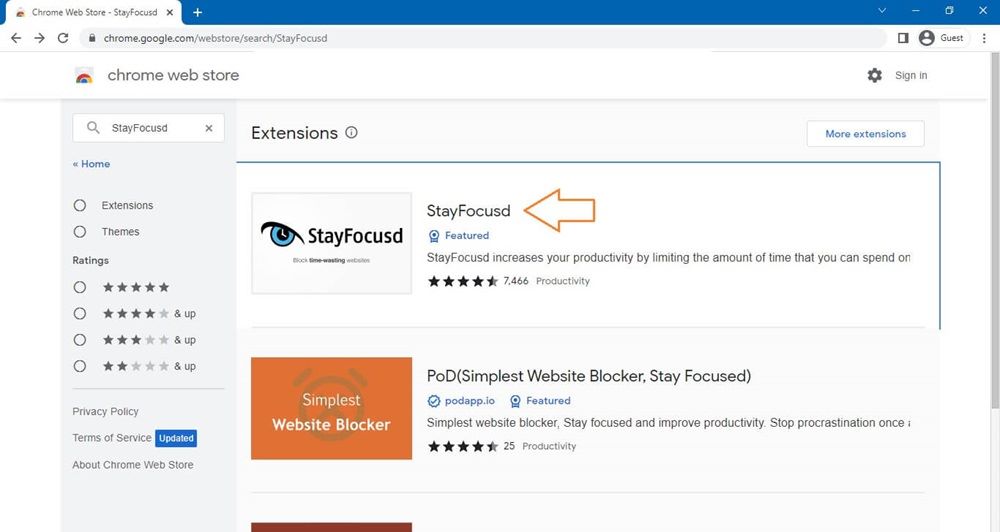The width and height of the screenshot is (1000, 532).
Task: Open the settings gear in web store header
Action: click(874, 75)
